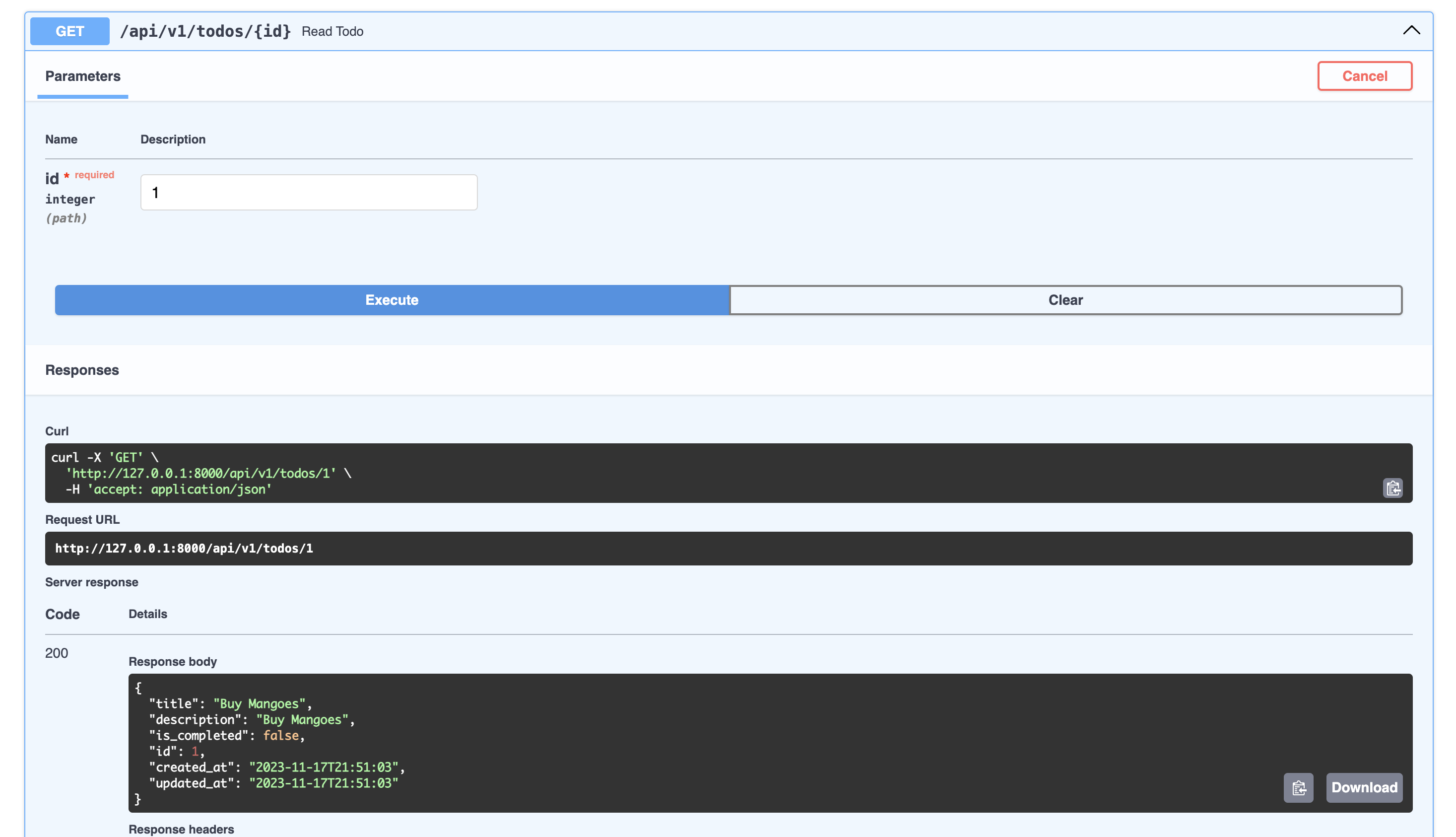Click the Read Todo summary text
The width and height of the screenshot is (1456, 837).
pyautogui.click(x=332, y=32)
